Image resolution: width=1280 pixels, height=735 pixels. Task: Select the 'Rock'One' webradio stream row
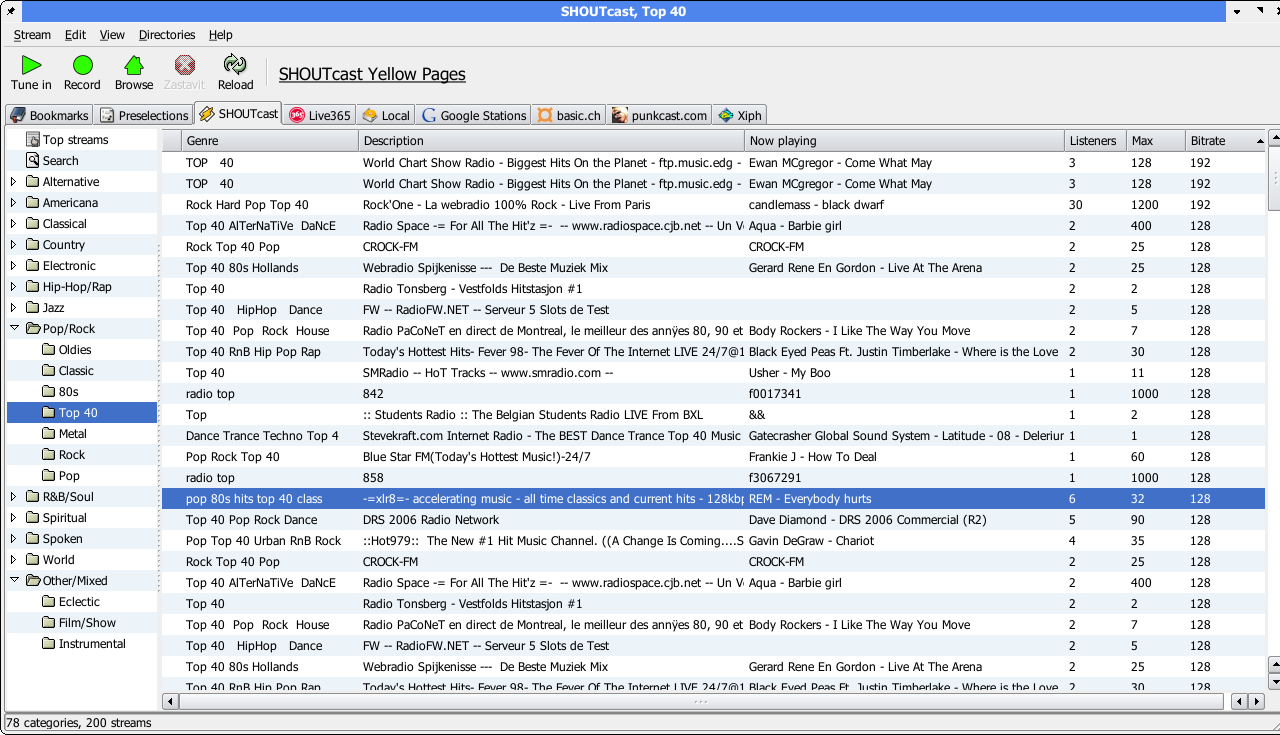714,205
